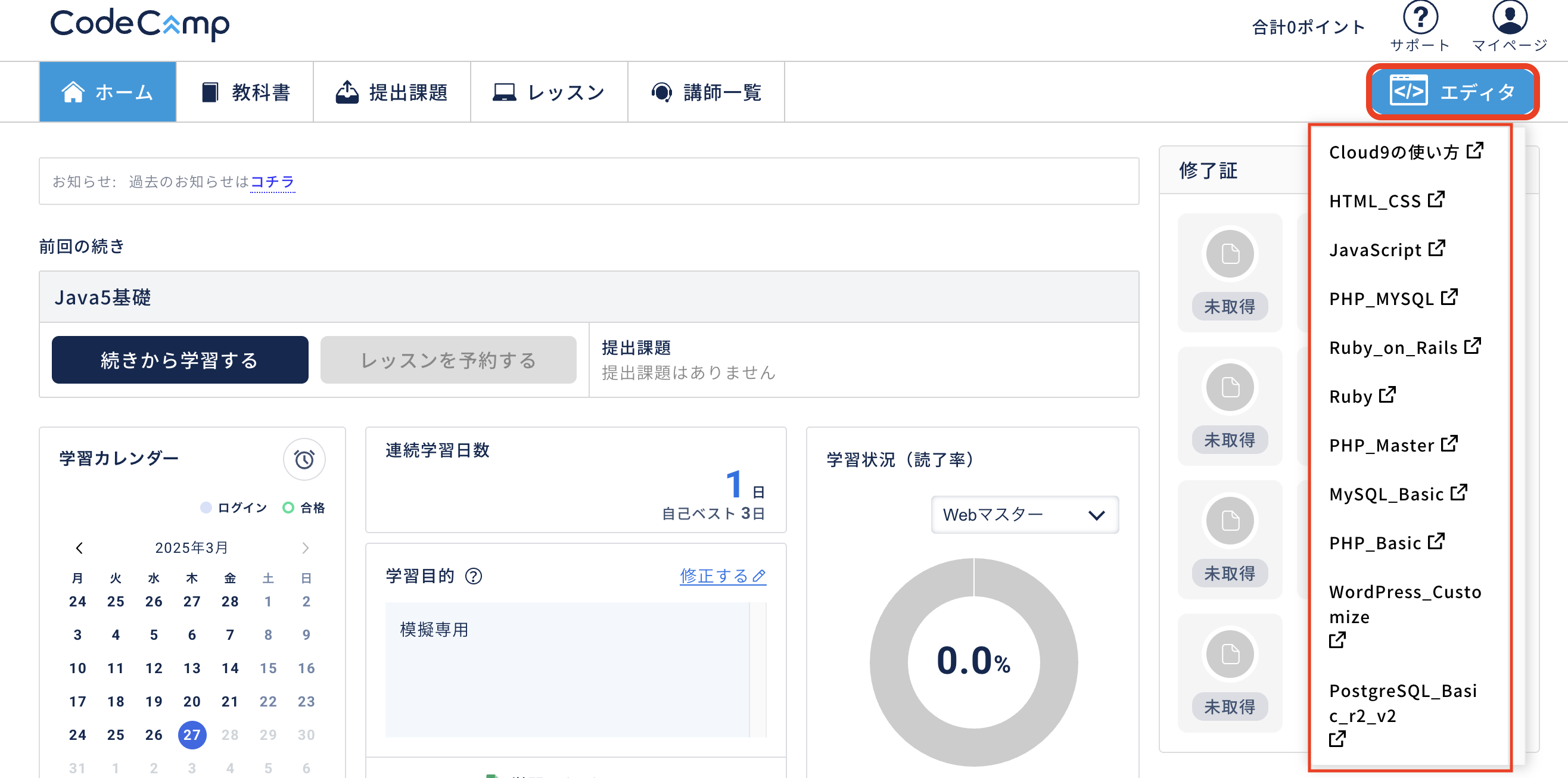This screenshot has height=778, width=1568.
Task: Select day 27 highlighted in calendar
Action: [192, 735]
